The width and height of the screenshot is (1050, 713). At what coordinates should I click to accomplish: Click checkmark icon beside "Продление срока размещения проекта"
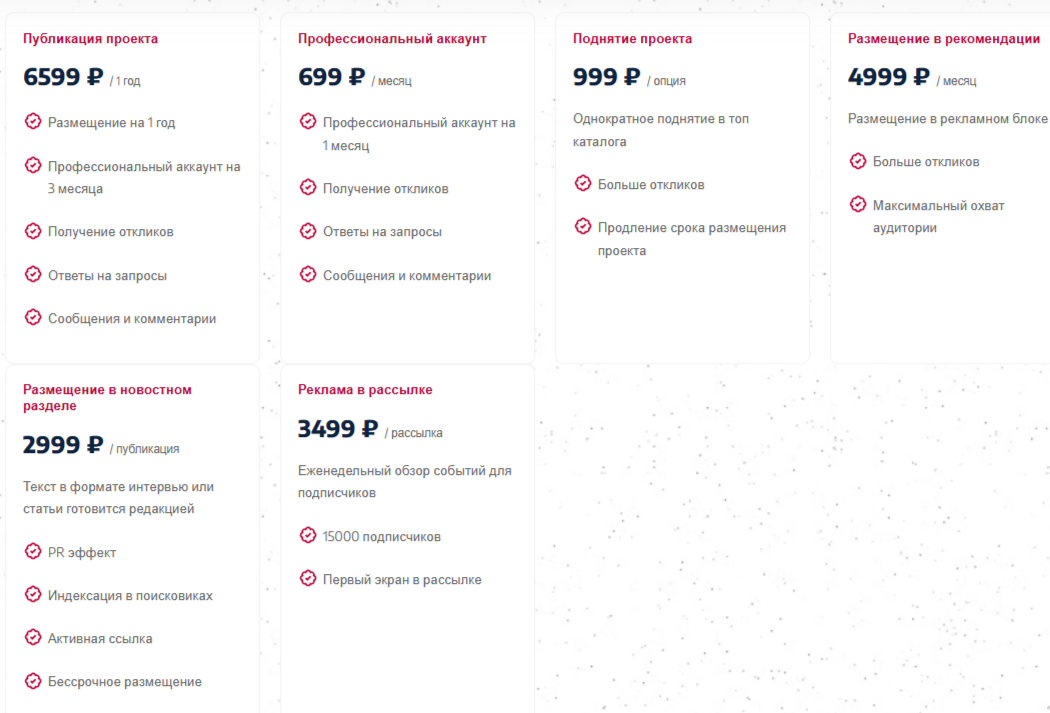click(583, 227)
